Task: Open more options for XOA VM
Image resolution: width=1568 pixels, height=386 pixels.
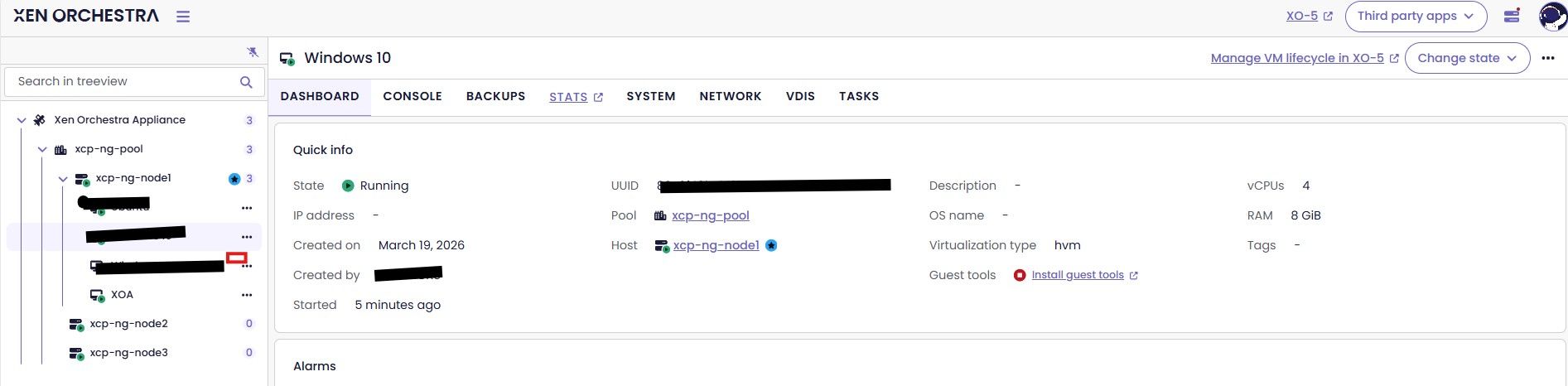Action: coord(247,295)
